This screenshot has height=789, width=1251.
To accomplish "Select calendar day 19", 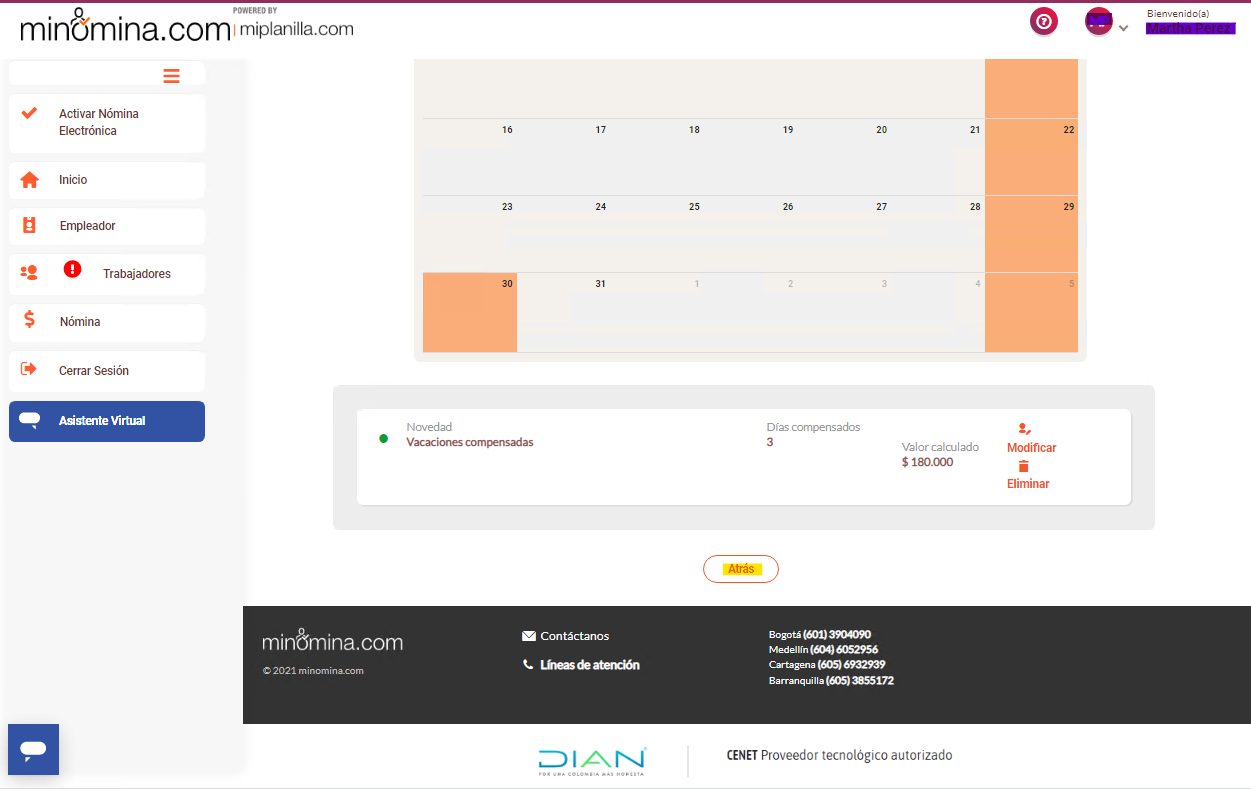I will coord(751,157).
